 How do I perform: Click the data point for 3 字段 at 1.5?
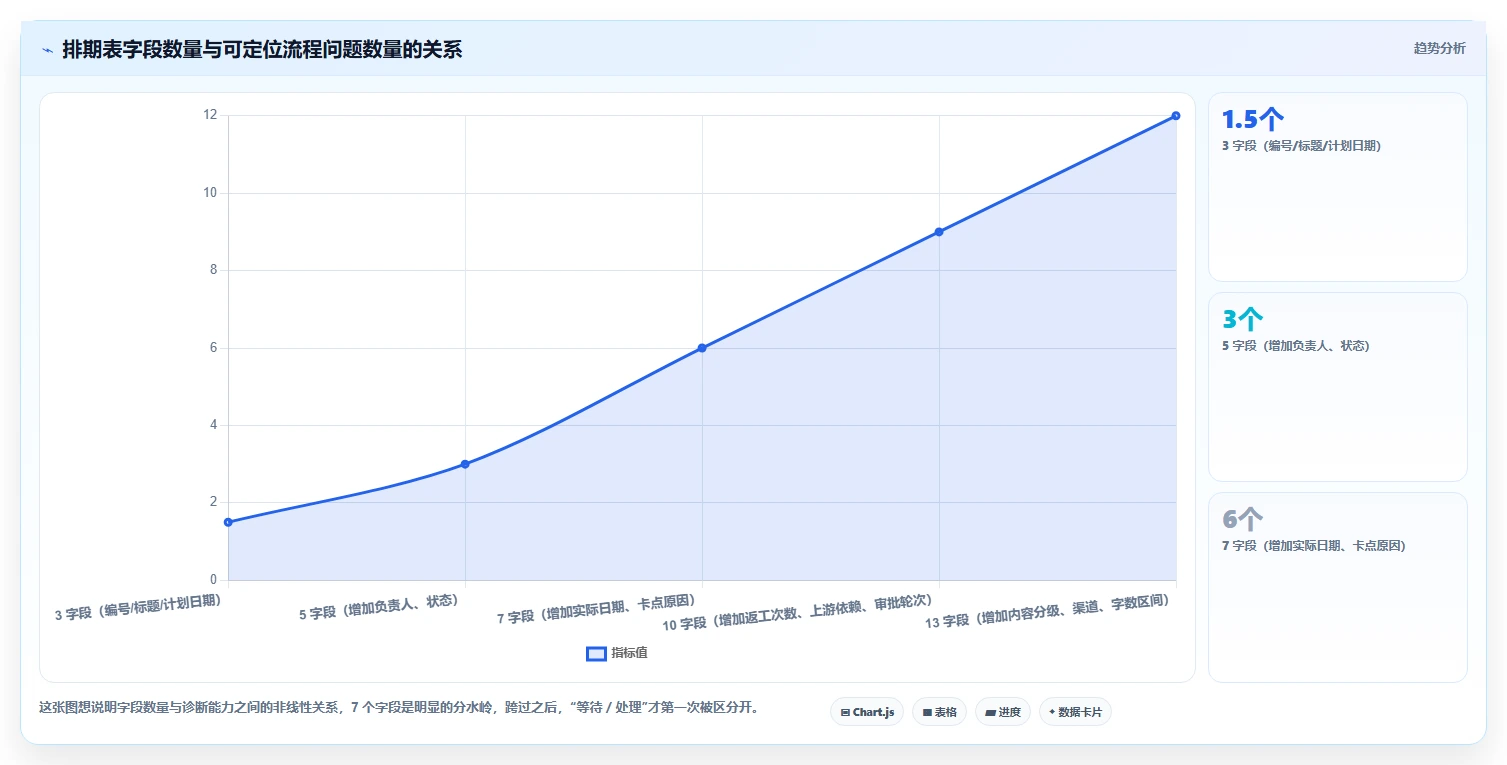pos(228,522)
